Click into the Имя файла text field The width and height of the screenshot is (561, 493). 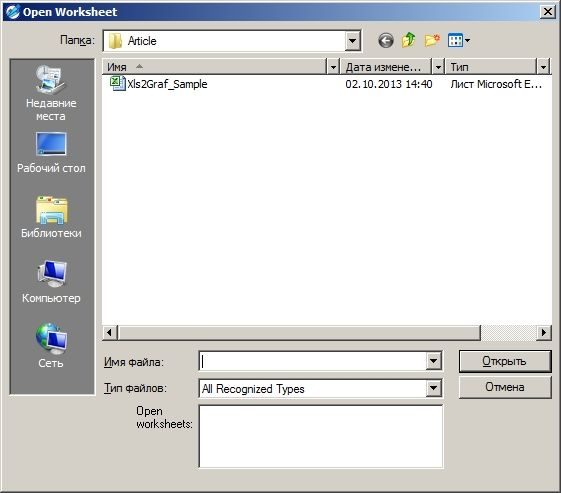tap(313, 361)
